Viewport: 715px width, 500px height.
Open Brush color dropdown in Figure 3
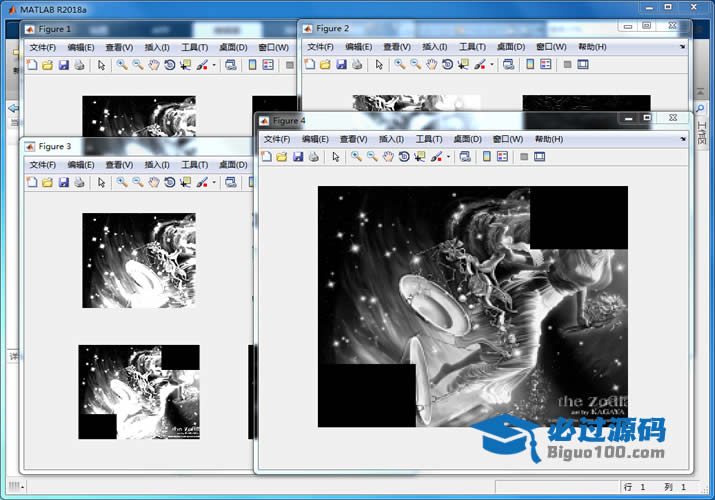click(x=214, y=182)
